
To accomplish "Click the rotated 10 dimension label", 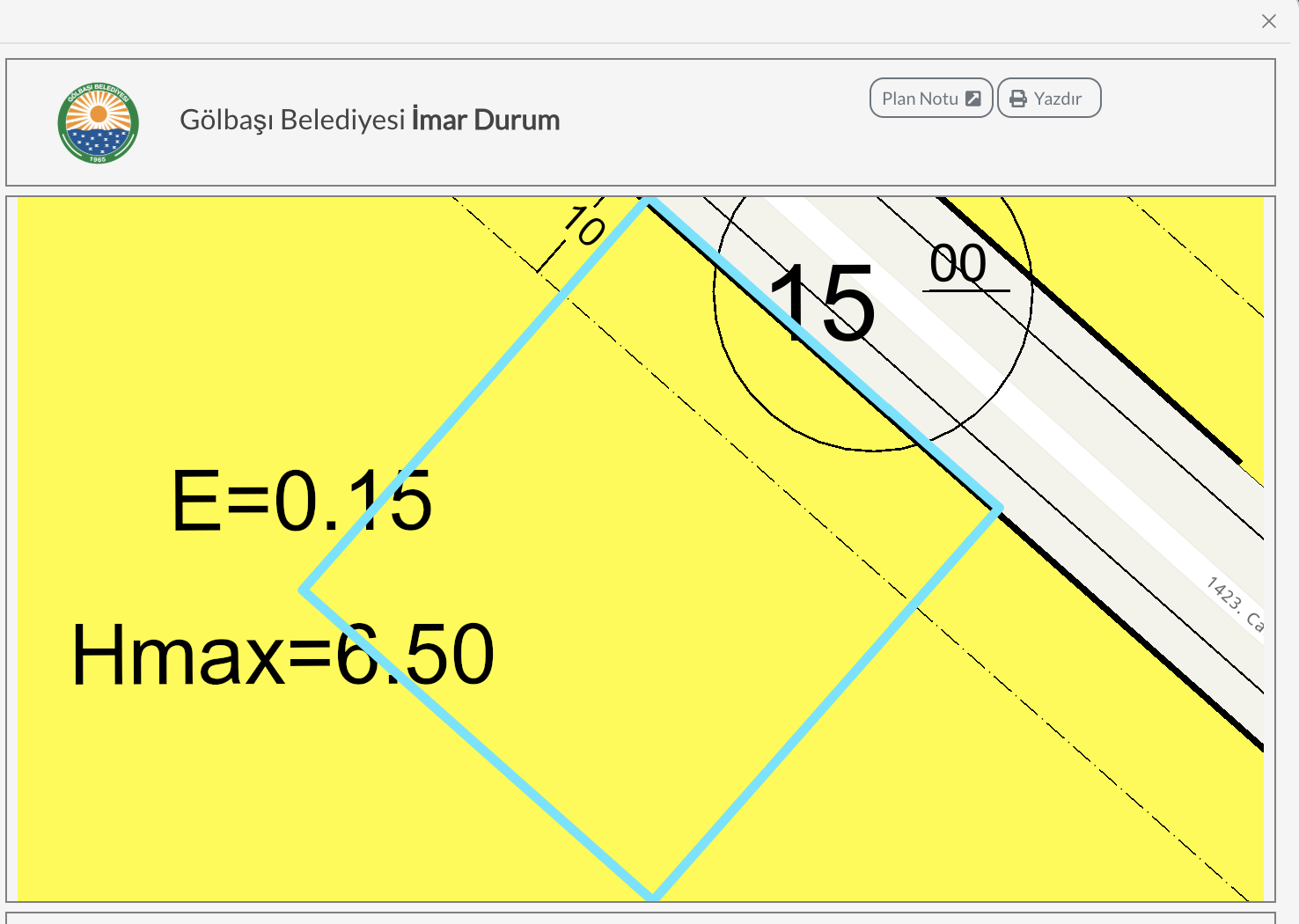I will pyautogui.click(x=583, y=225).
